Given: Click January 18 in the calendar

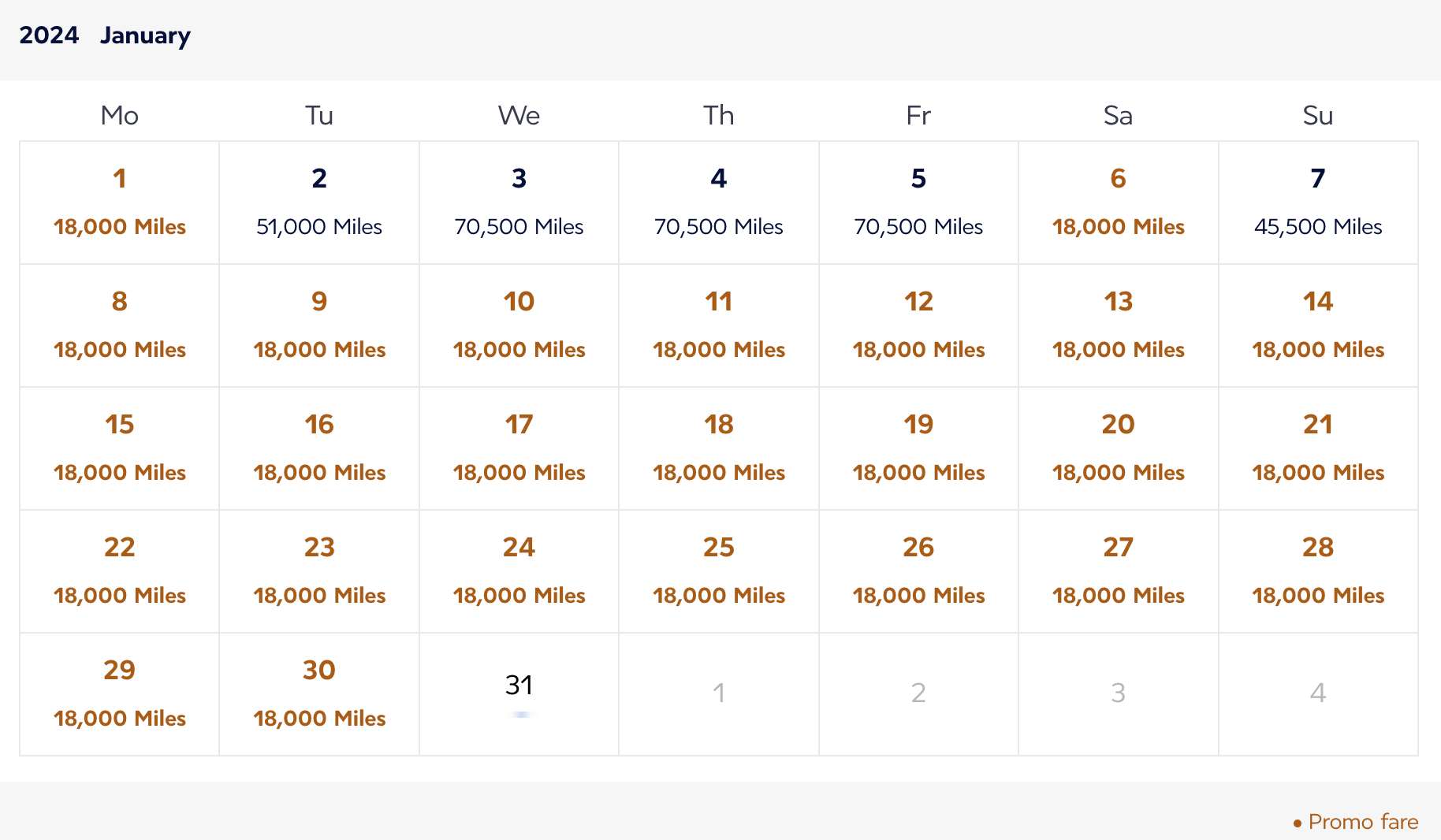Looking at the screenshot, I should (x=718, y=448).
